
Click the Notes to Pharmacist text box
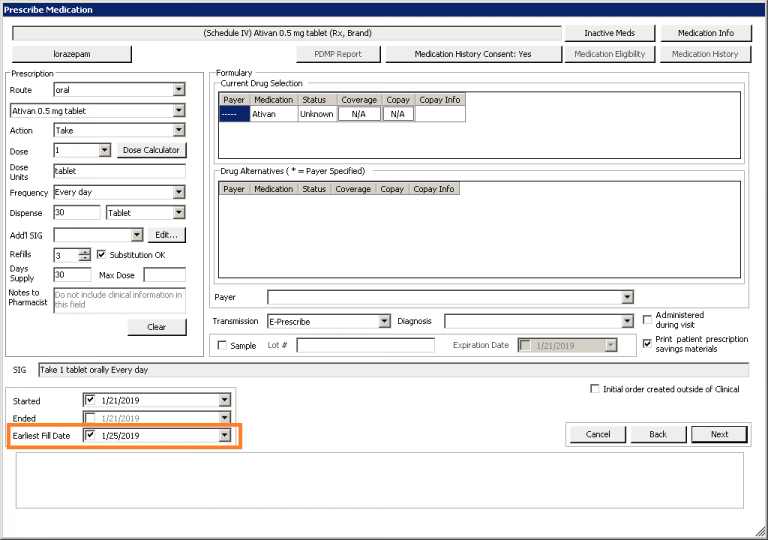click(120, 300)
